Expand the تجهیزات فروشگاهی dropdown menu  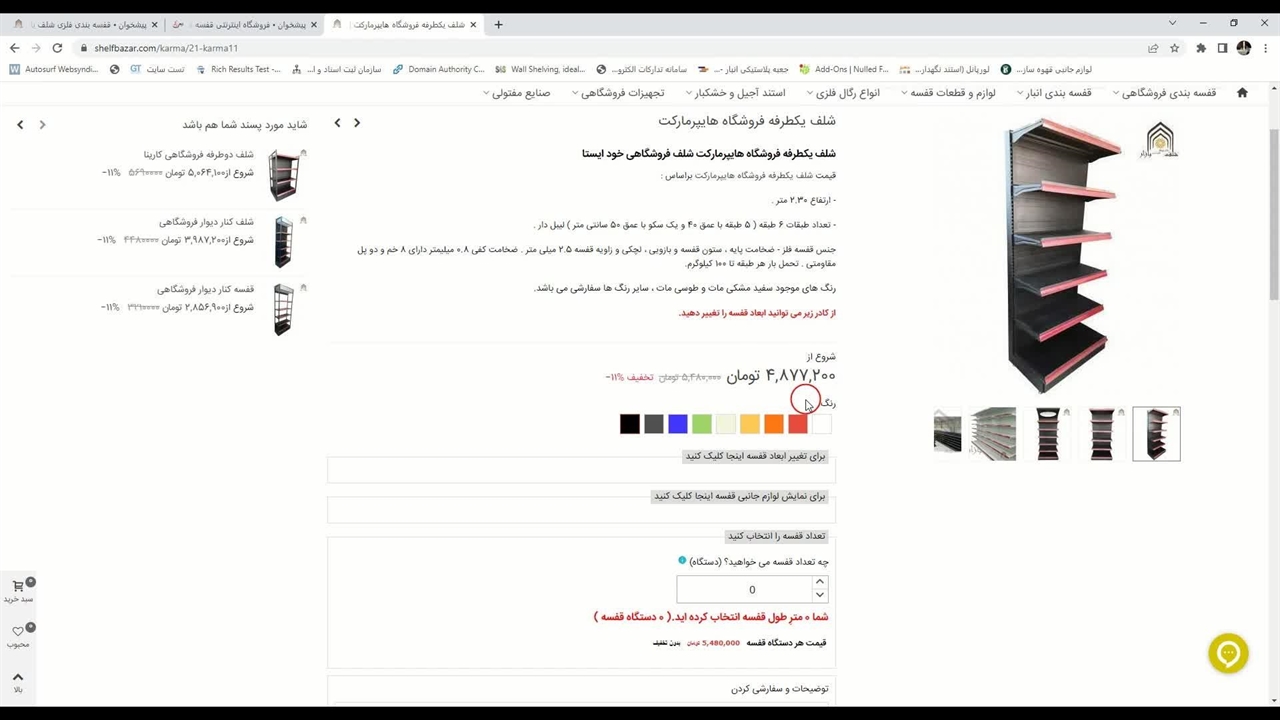tap(619, 93)
